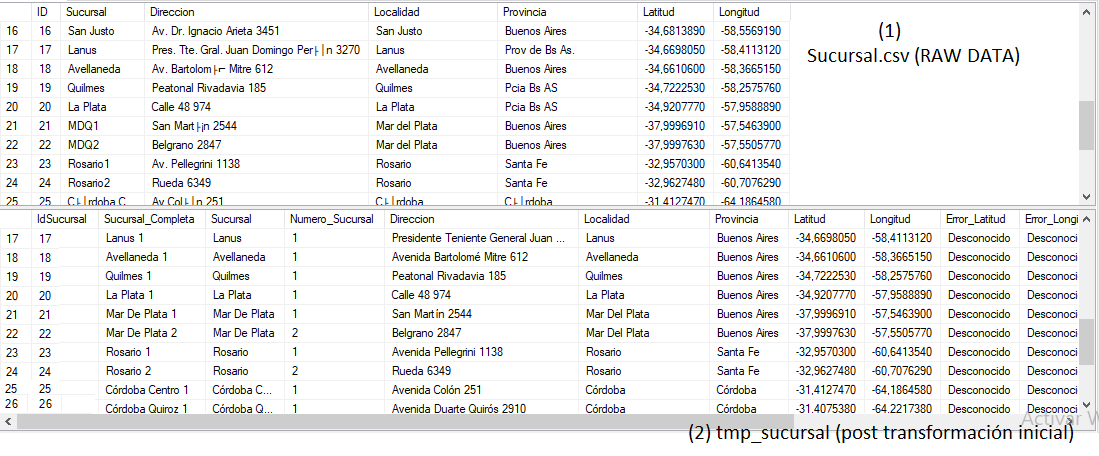This screenshot has height=456, width=1099.
Task: Select the Latitud value -34,6813890
Action: (676, 31)
